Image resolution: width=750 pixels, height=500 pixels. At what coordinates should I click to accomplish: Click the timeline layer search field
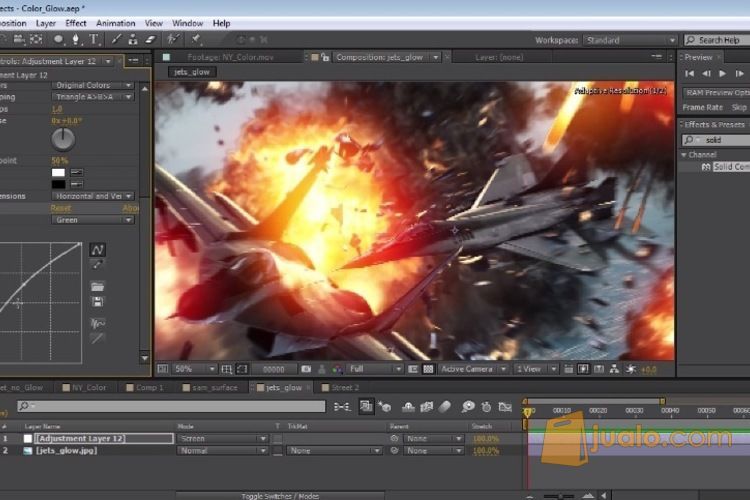[171, 406]
